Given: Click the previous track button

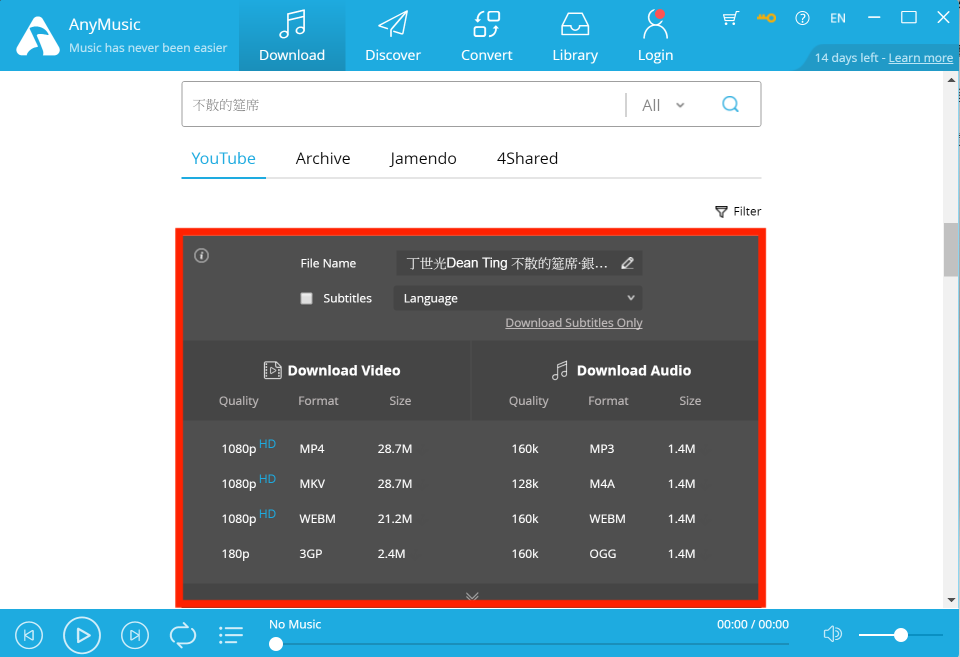Looking at the screenshot, I should point(29,635).
